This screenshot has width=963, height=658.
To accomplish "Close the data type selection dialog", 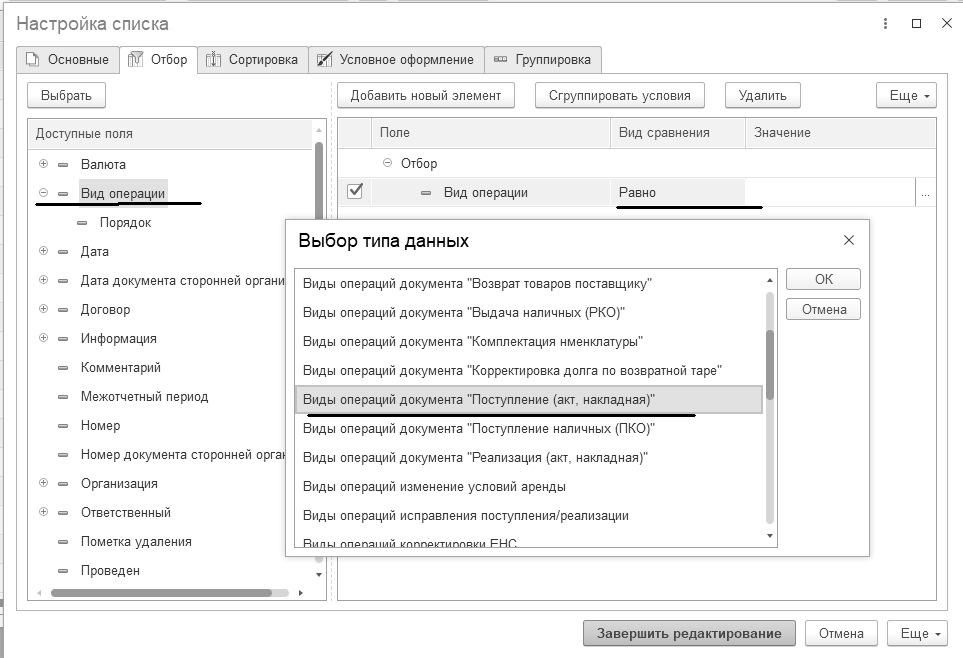I will (849, 240).
